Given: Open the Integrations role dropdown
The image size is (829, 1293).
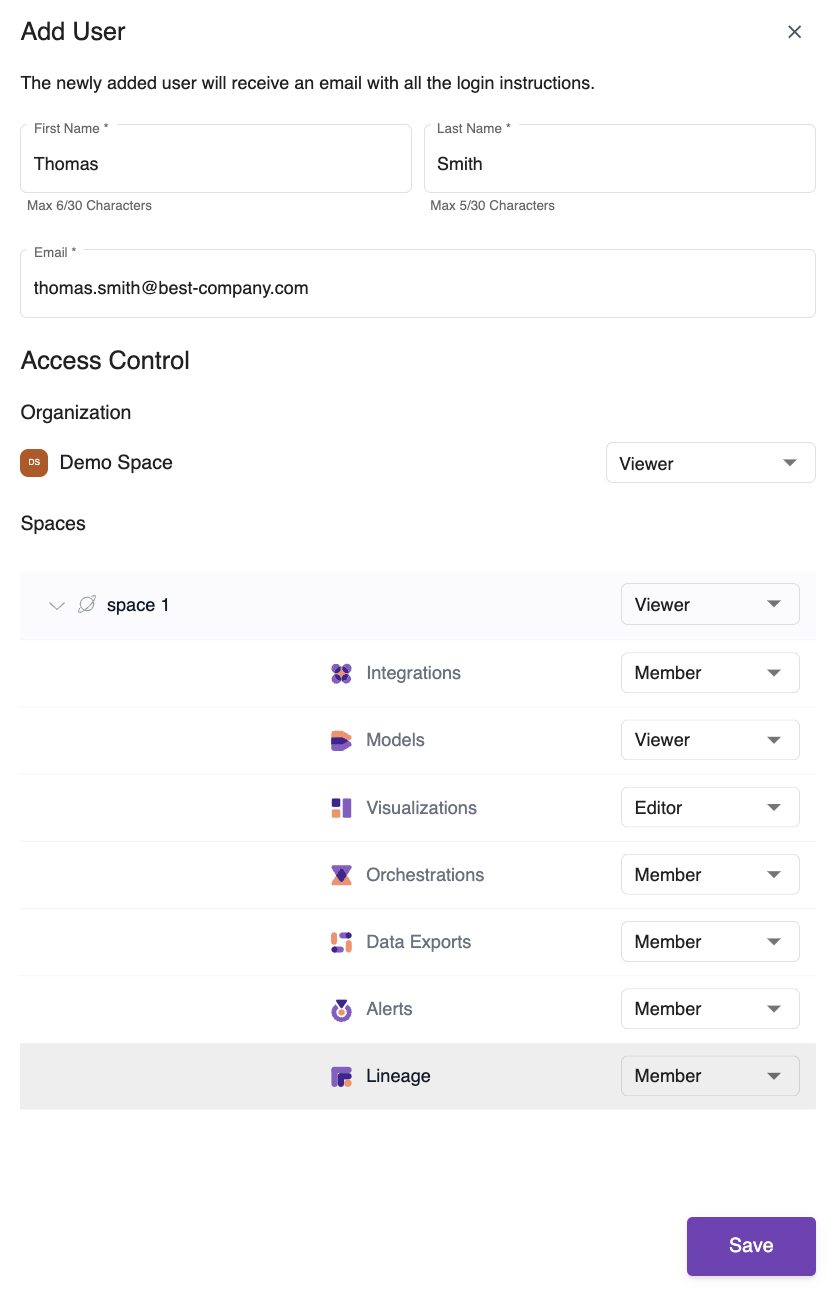Looking at the screenshot, I should tap(709, 673).
